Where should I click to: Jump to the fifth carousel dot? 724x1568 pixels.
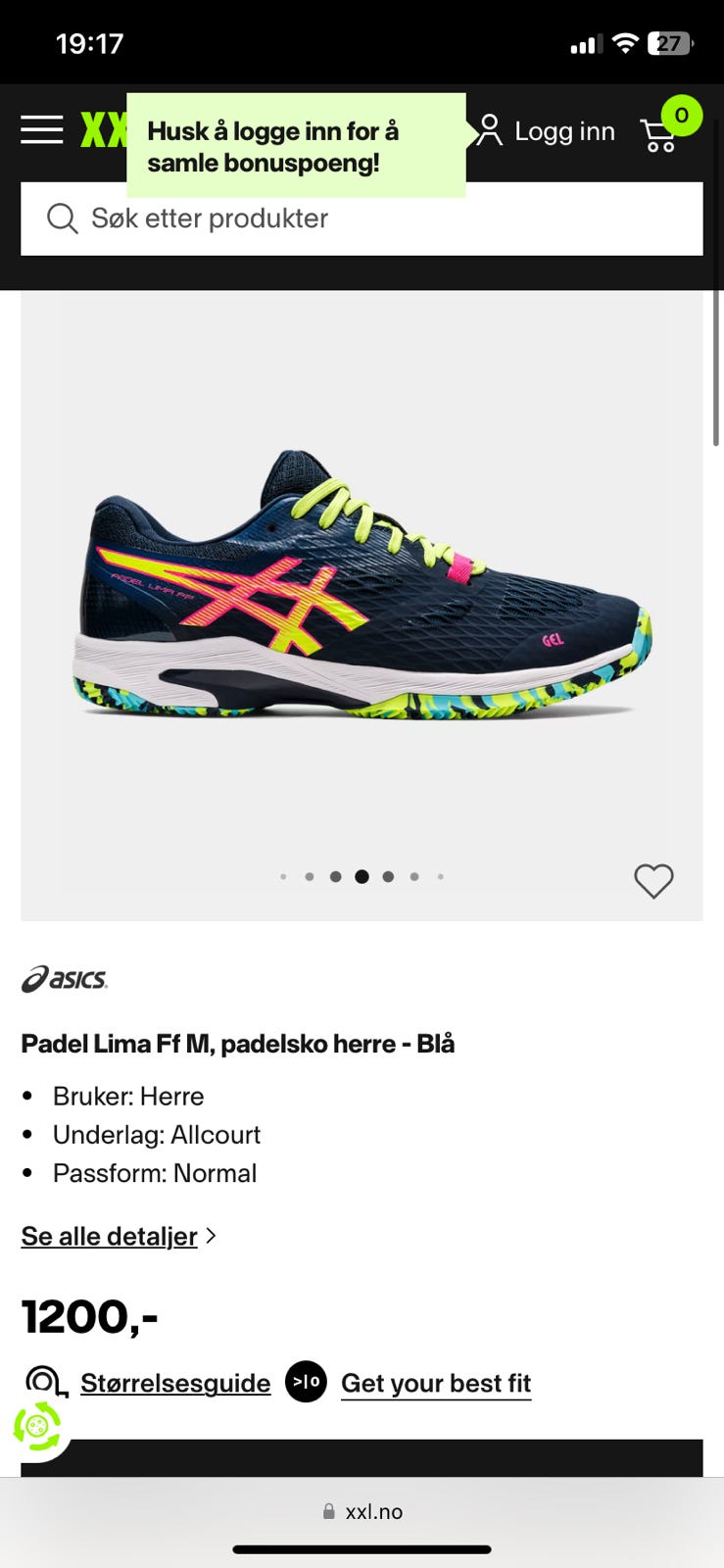point(388,877)
